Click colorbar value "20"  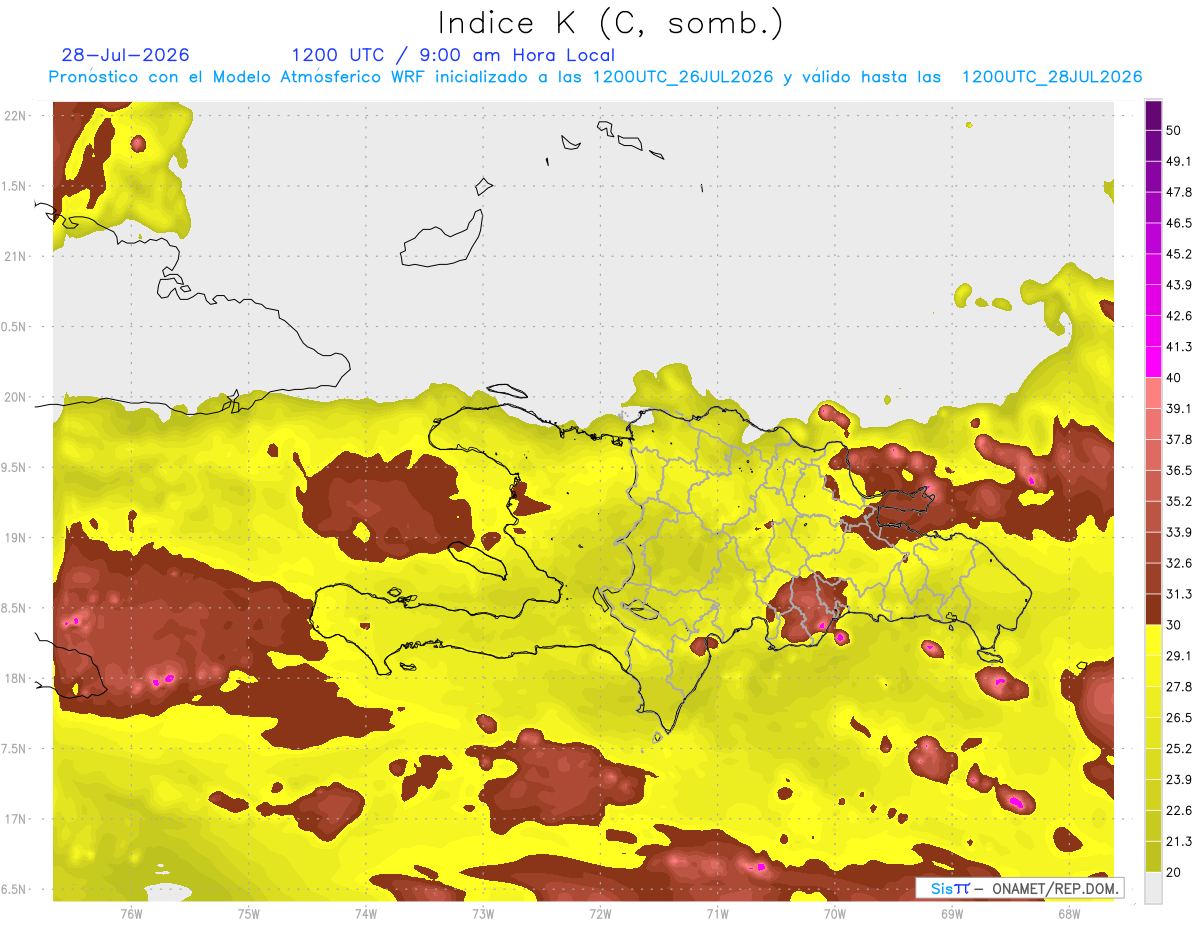[x=1175, y=873]
